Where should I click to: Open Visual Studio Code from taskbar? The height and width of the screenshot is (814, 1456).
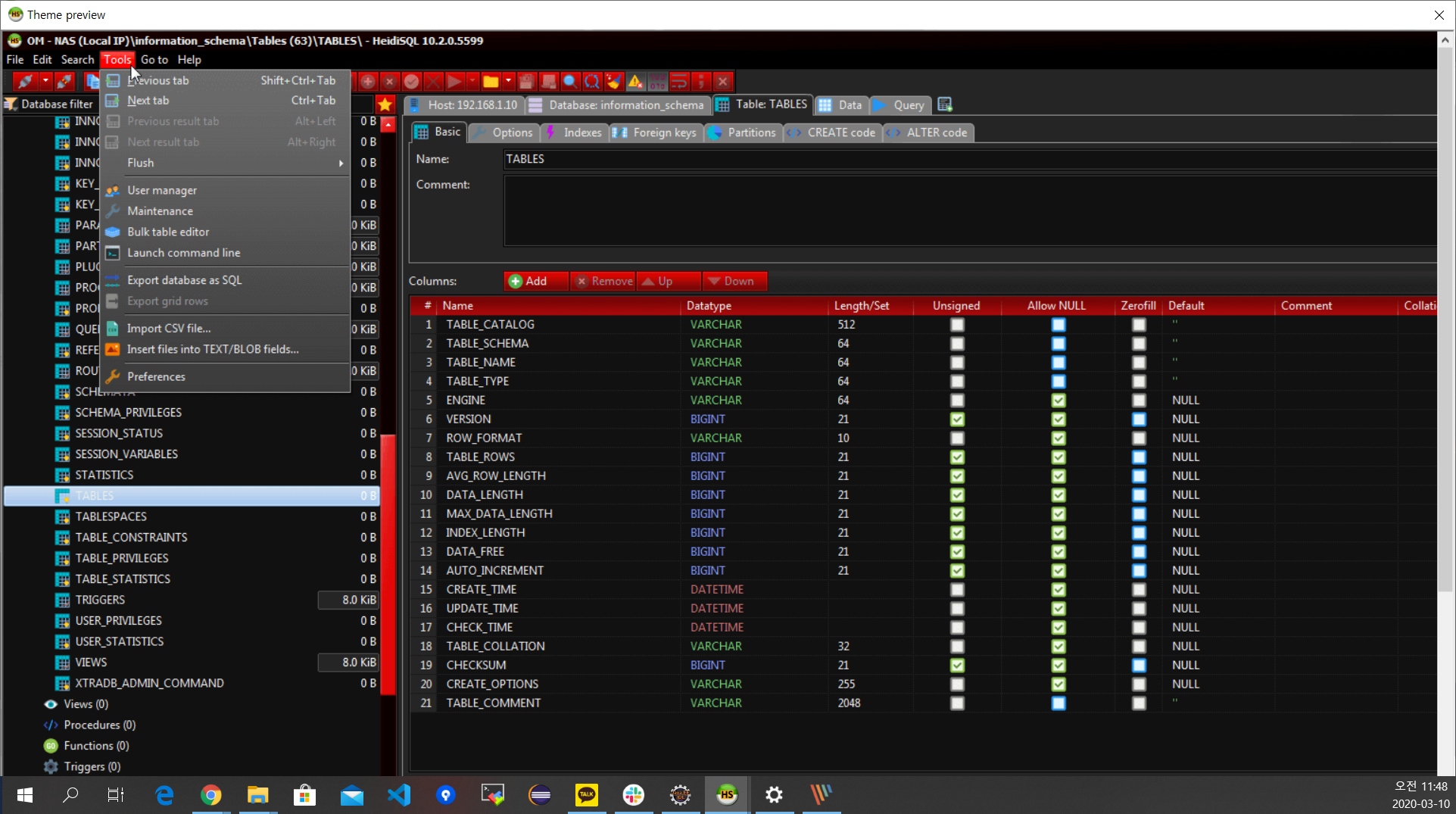pos(399,794)
